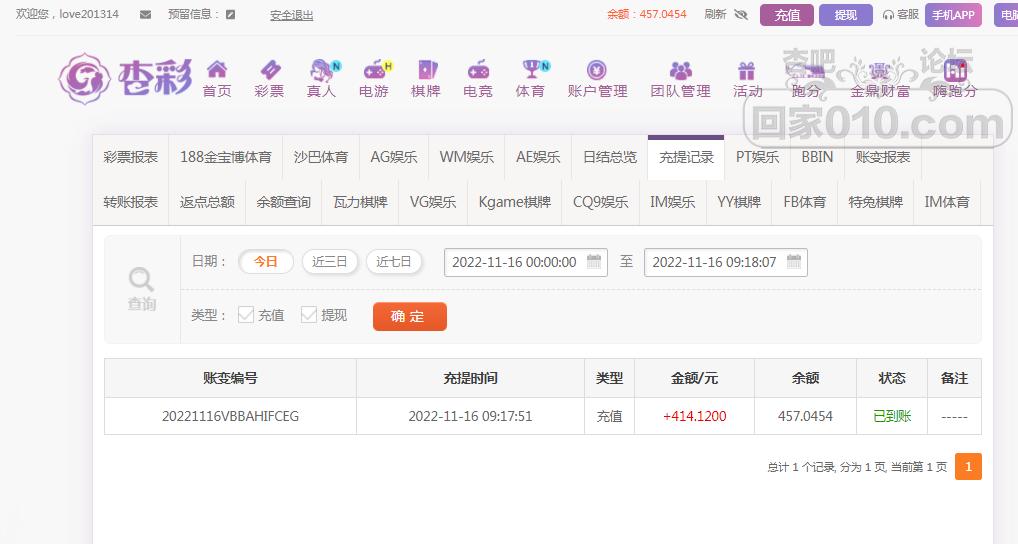The height and width of the screenshot is (544, 1018).
Task: Switch to 彩票报表 tab
Action: pos(130,157)
